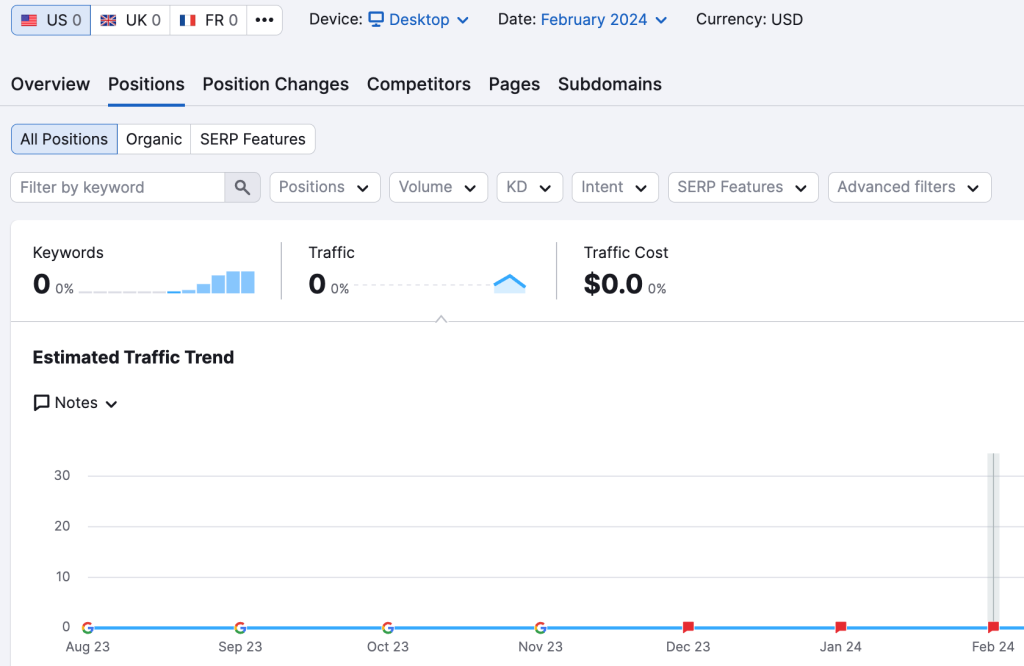Screen dimensions: 1024x666
Task: Click red flag note at Feb 24
Action: (x=993, y=627)
